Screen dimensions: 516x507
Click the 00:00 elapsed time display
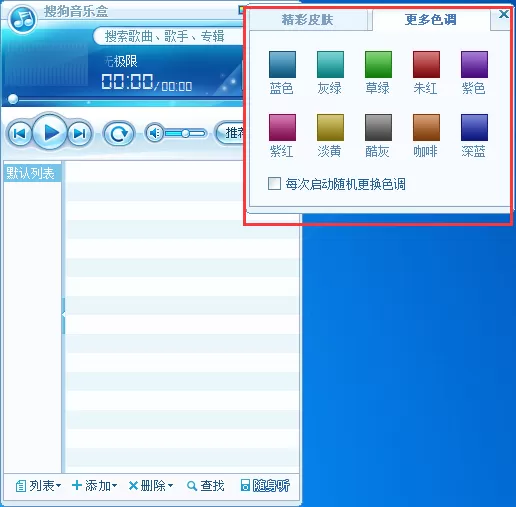[x=127, y=82]
